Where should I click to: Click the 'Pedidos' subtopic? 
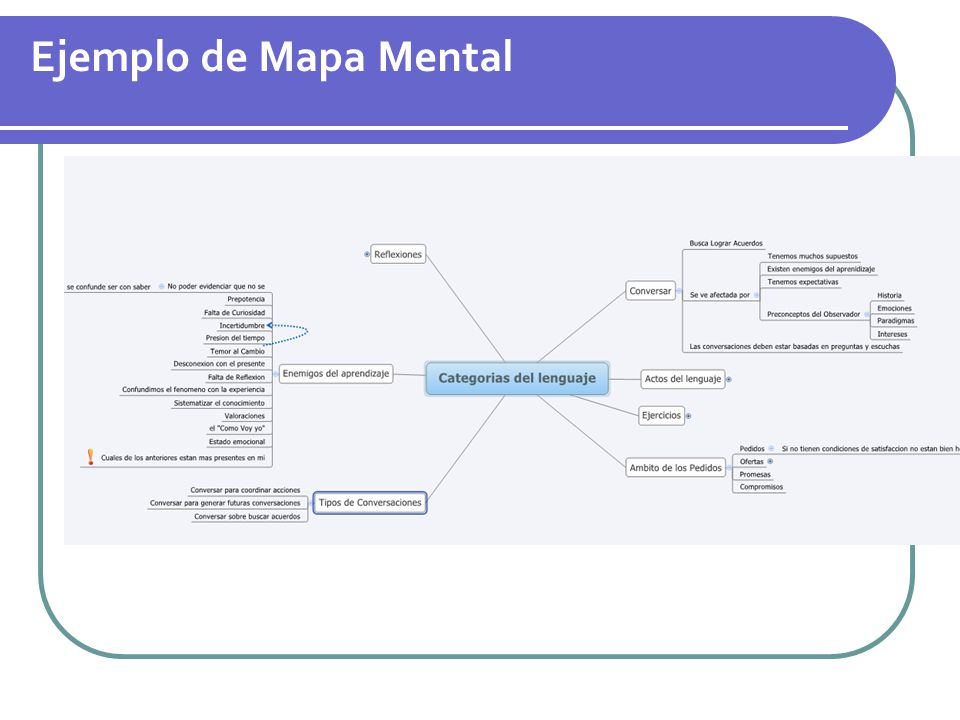[752, 449]
